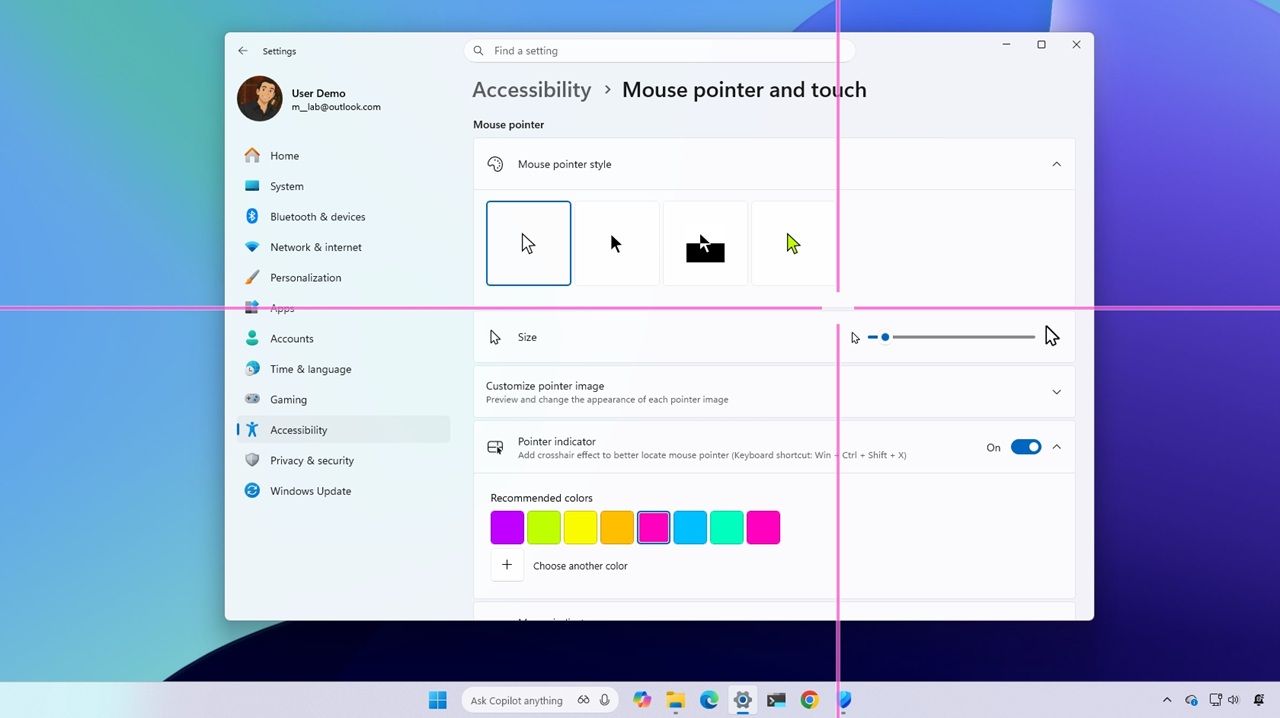Collapse the Pointer indicator section
Image resolution: width=1280 pixels, height=718 pixels.
click(1056, 447)
